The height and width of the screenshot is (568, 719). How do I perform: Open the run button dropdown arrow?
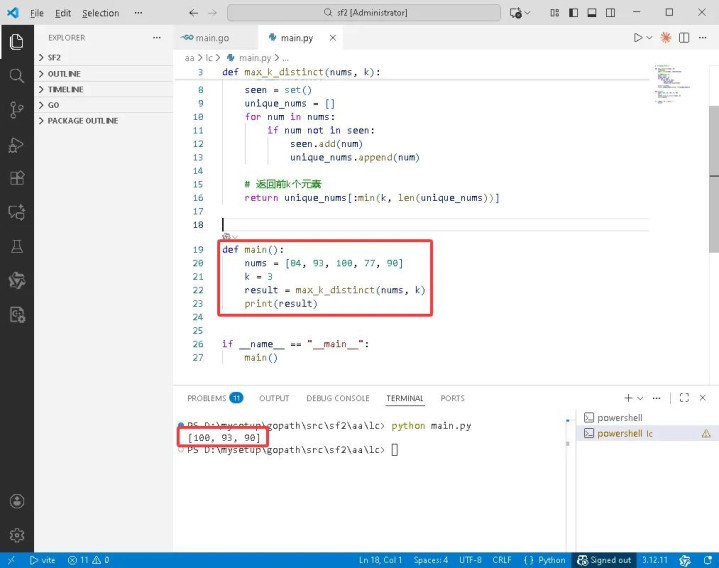tap(651, 38)
